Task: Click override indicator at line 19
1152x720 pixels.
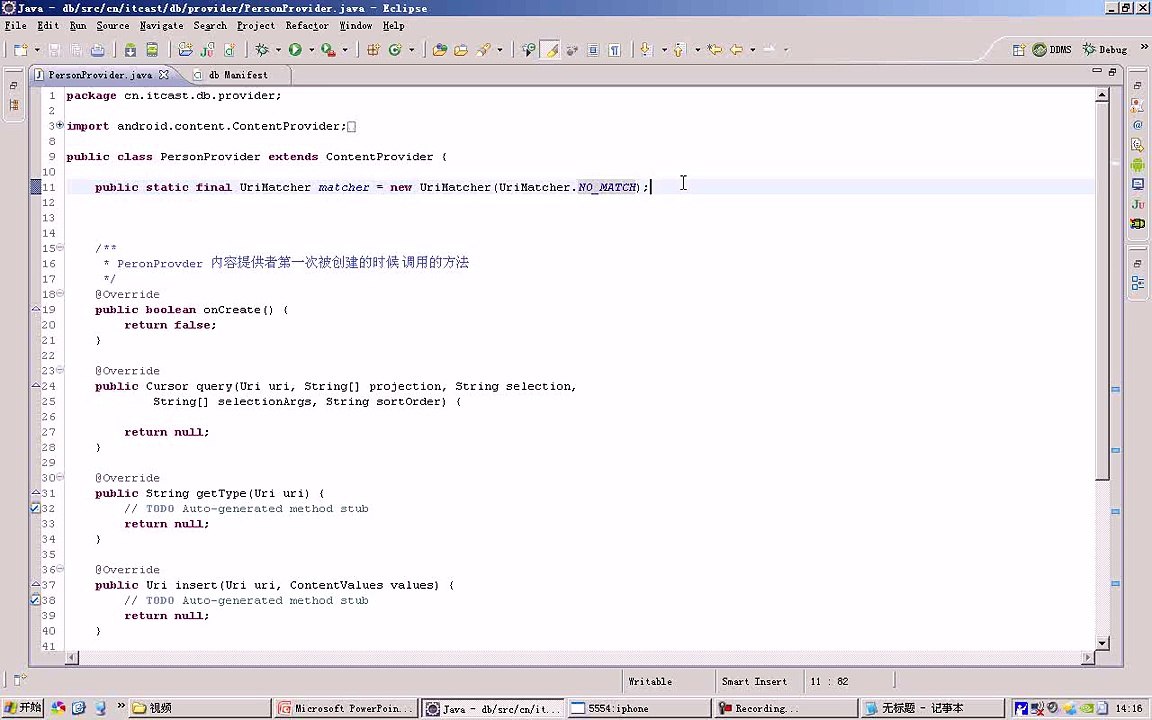Action: pyautogui.click(x=35, y=309)
